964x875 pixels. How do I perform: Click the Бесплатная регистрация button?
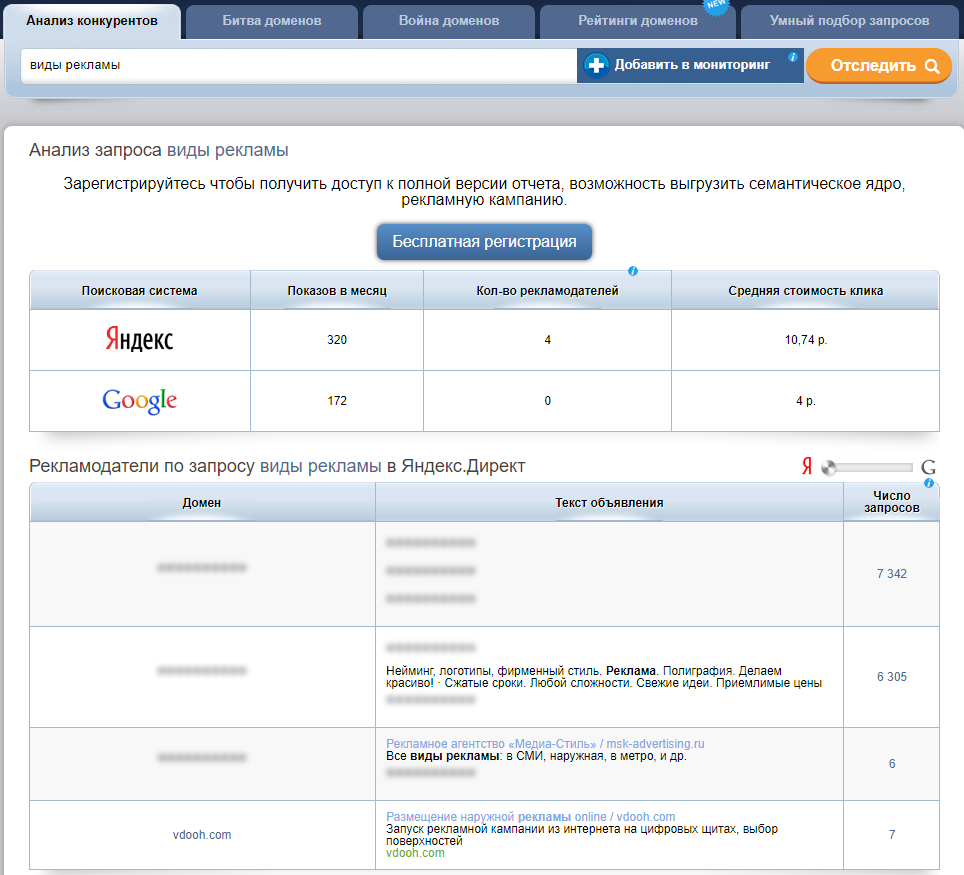tap(484, 242)
